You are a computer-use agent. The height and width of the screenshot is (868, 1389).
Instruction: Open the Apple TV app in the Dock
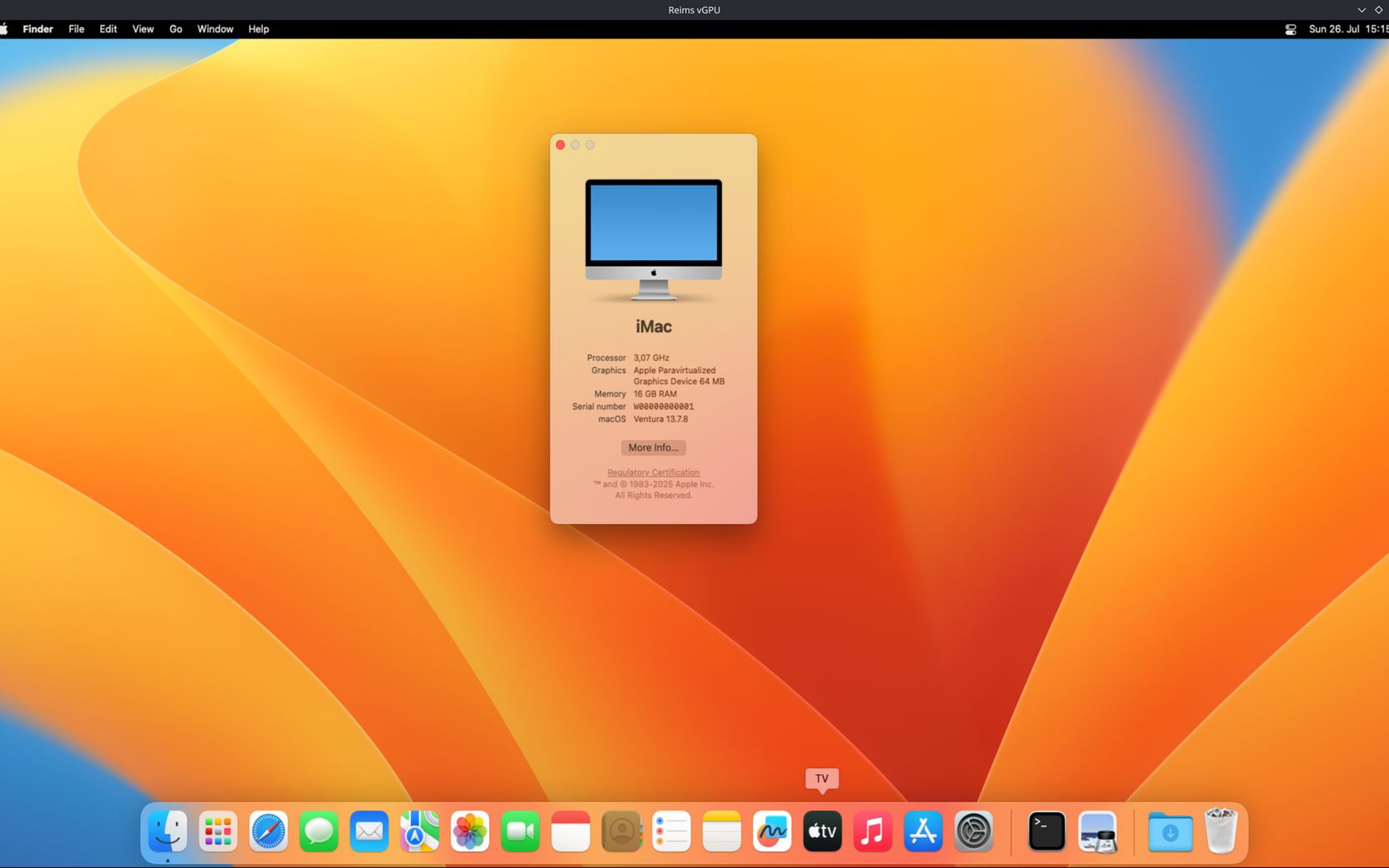[822, 831]
